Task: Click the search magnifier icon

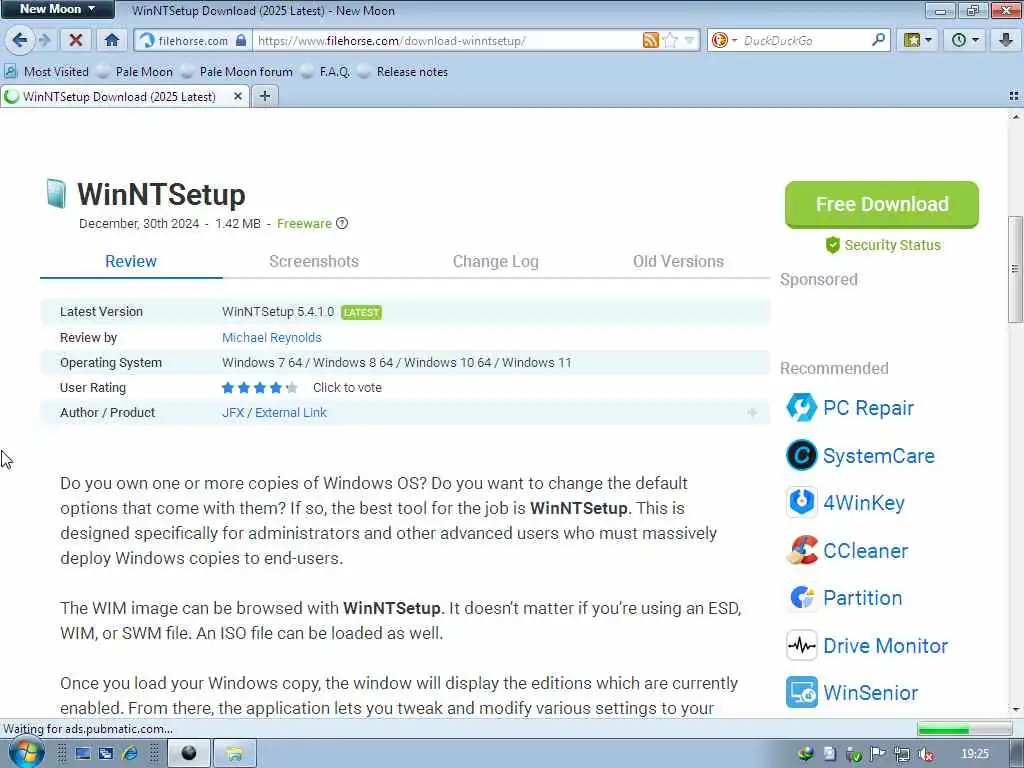Action: point(878,40)
